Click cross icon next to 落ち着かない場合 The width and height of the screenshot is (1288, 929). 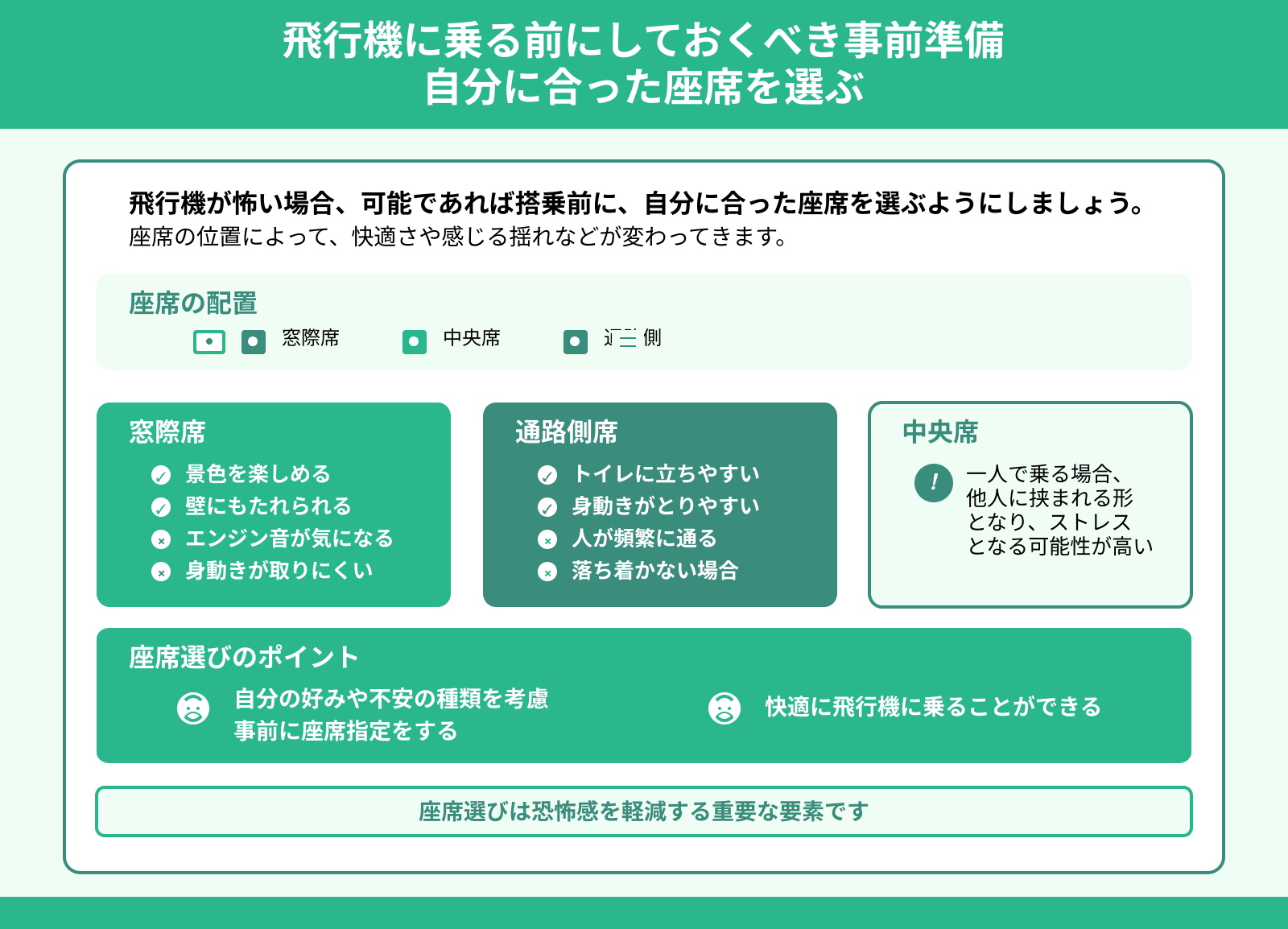coord(547,572)
